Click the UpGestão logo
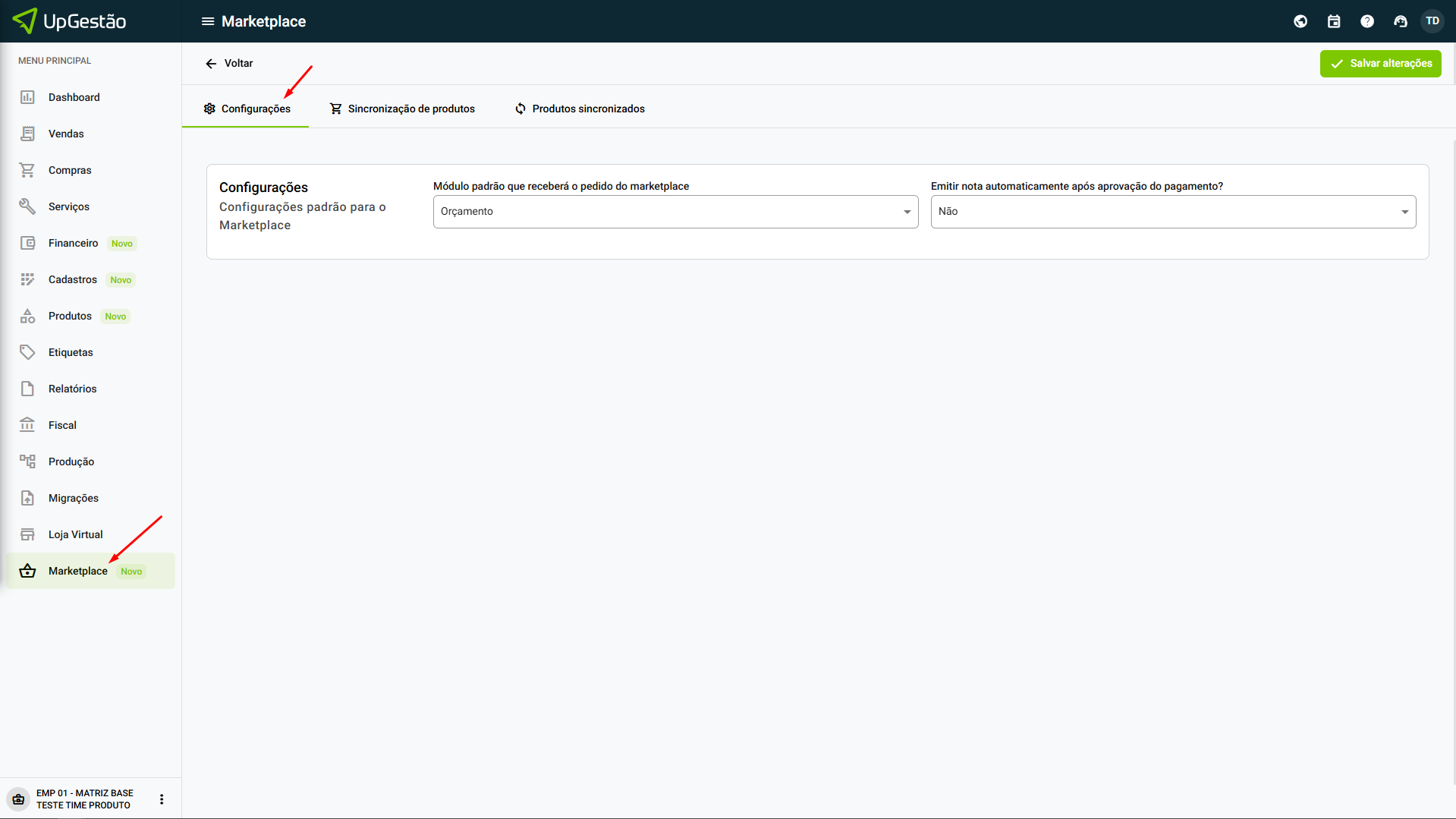Screen dimensions: 1456x819 tap(70, 21)
